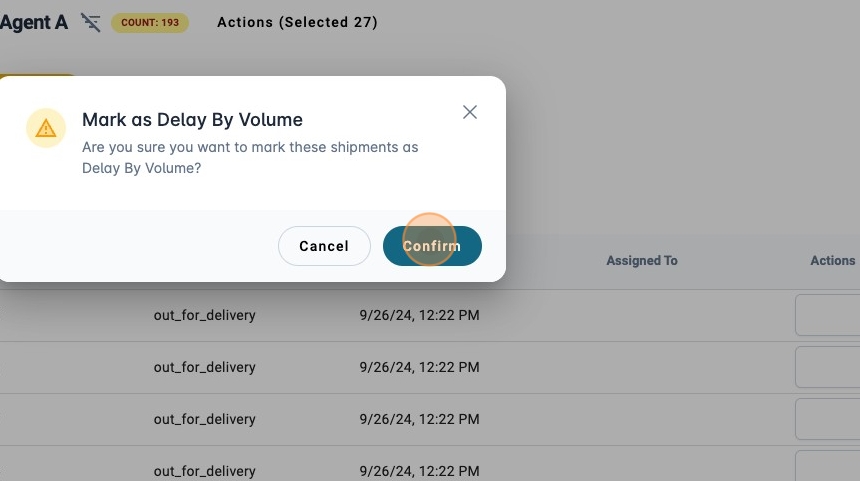Click the Actions column header

pos(832,261)
